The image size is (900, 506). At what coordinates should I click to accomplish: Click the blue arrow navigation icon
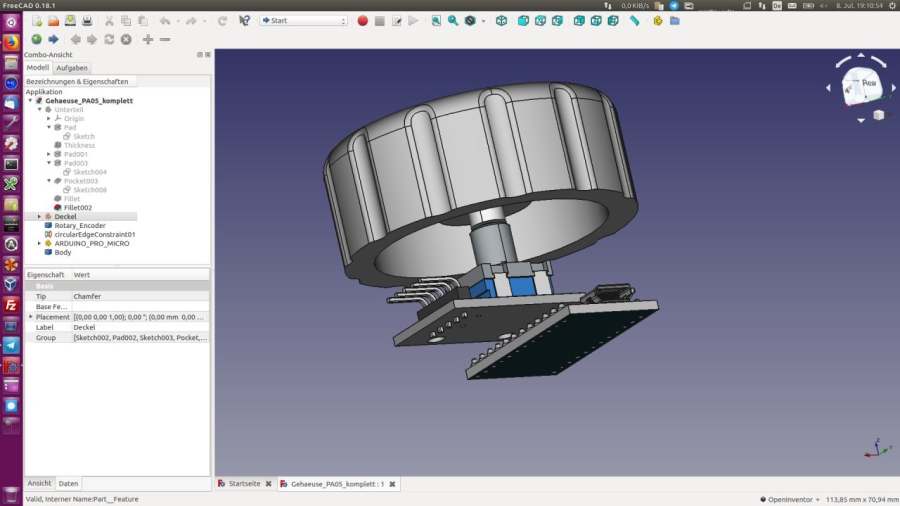[x=53, y=39]
